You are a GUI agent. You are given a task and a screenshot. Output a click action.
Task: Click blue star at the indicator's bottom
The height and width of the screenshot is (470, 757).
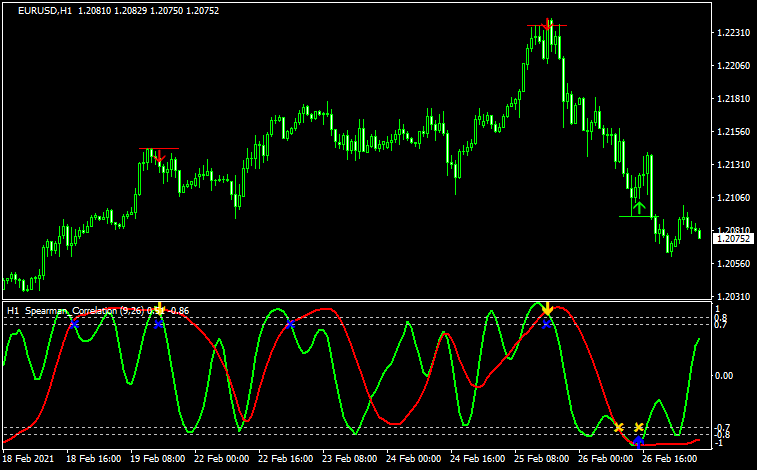point(638,440)
